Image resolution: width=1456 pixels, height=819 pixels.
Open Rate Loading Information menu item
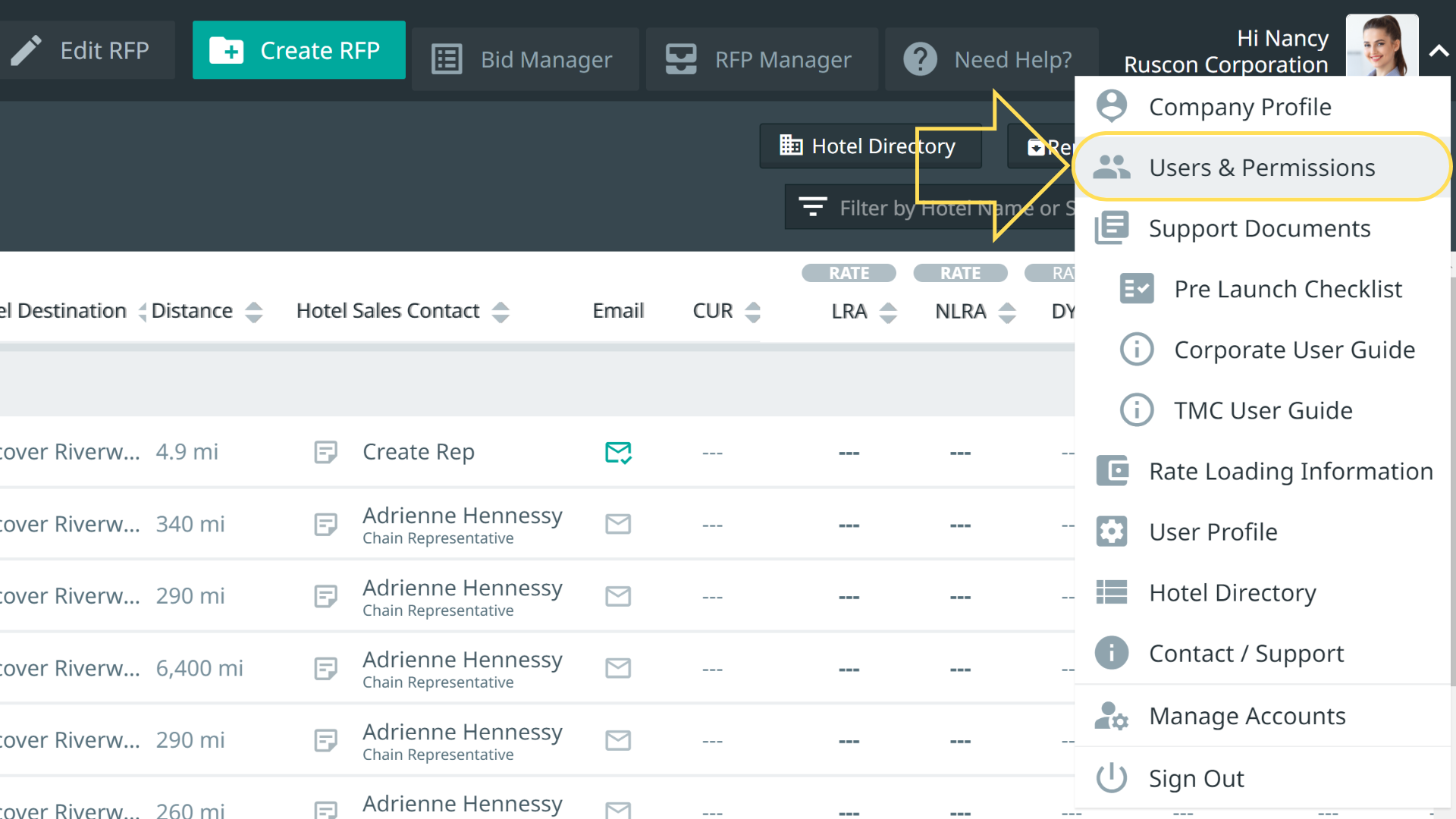1290,472
